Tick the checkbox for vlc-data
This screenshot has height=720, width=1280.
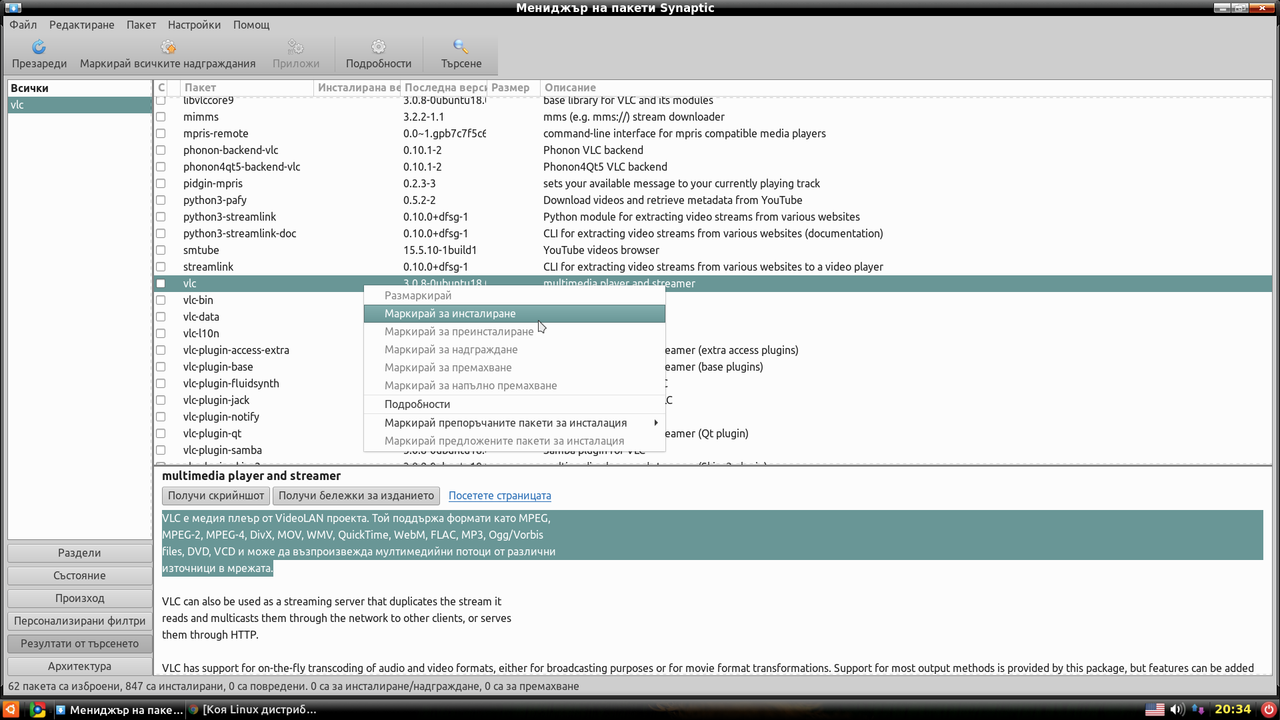pos(160,317)
